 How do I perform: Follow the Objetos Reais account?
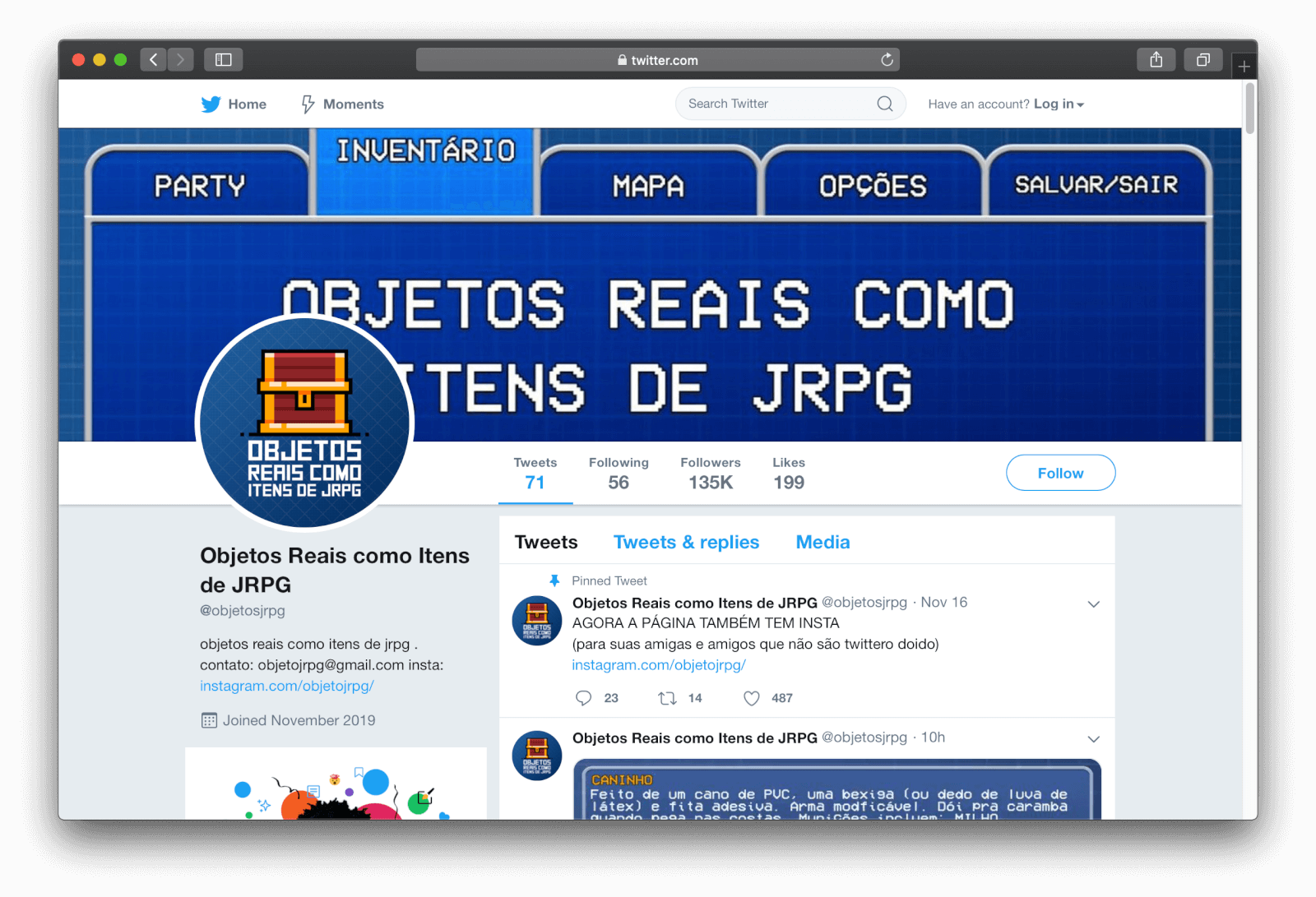(x=1060, y=473)
